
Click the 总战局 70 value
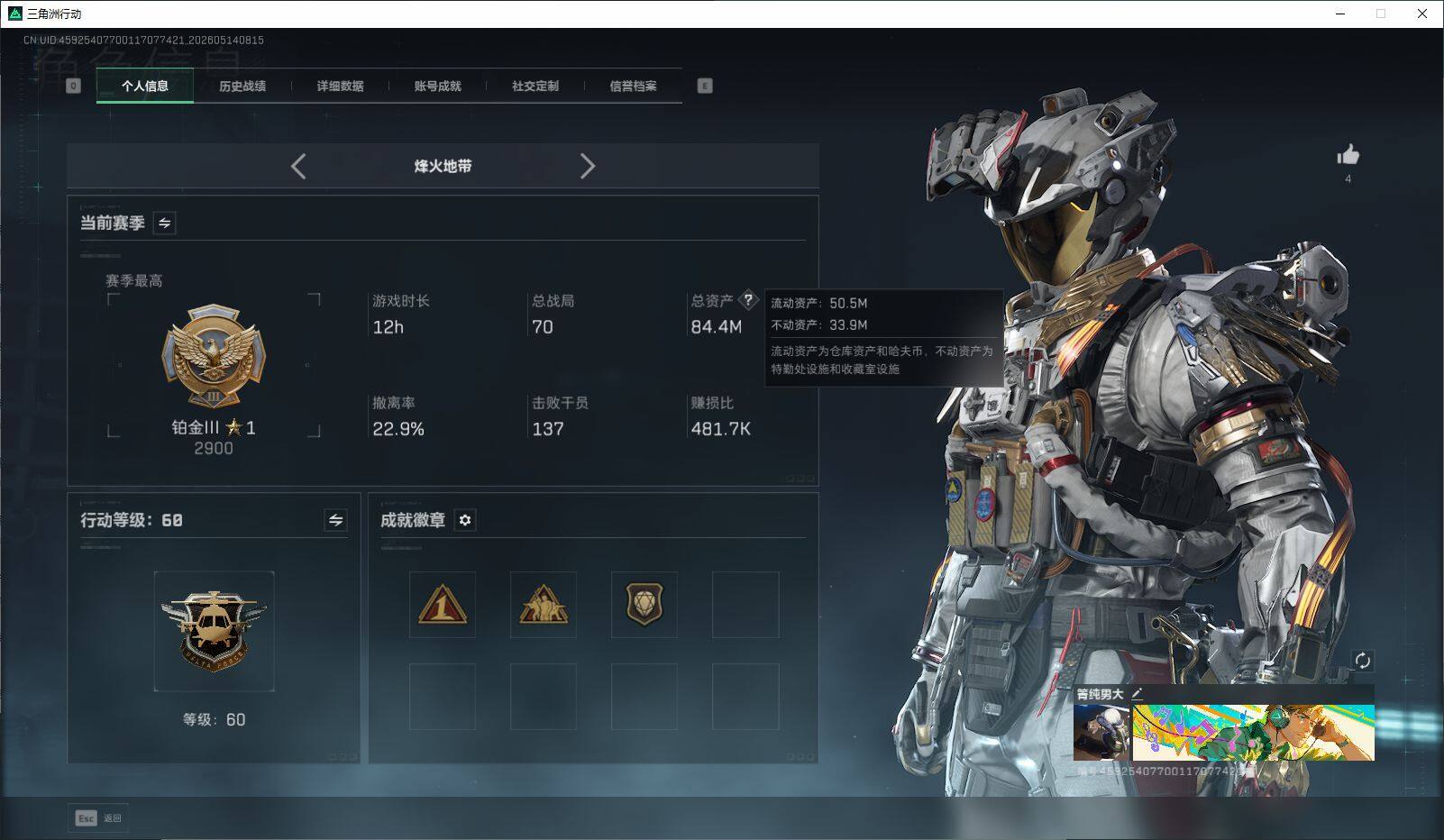543,327
